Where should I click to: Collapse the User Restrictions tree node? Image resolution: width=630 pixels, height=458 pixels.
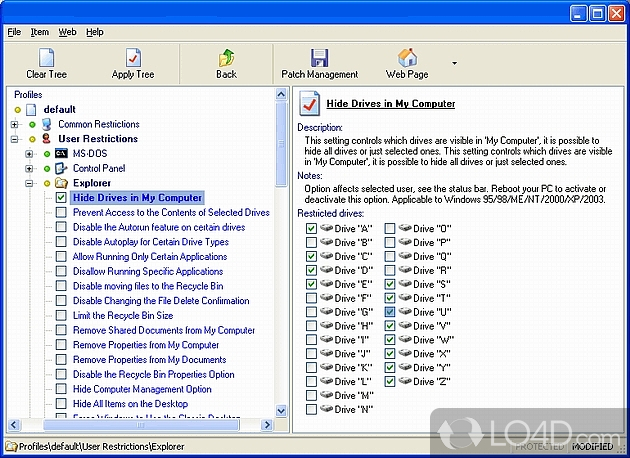(x=15, y=139)
